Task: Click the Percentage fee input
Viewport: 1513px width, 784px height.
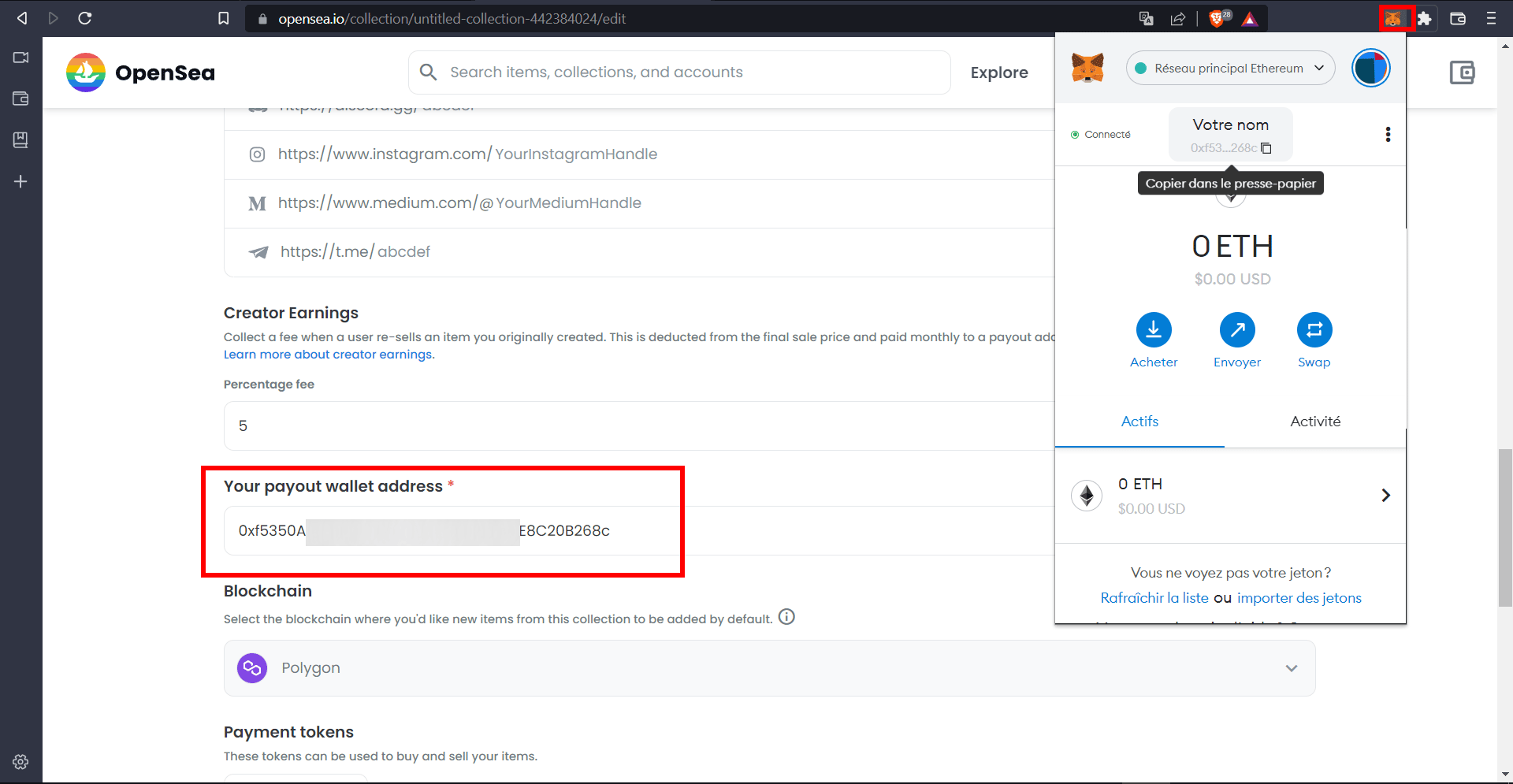Action: (639, 426)
